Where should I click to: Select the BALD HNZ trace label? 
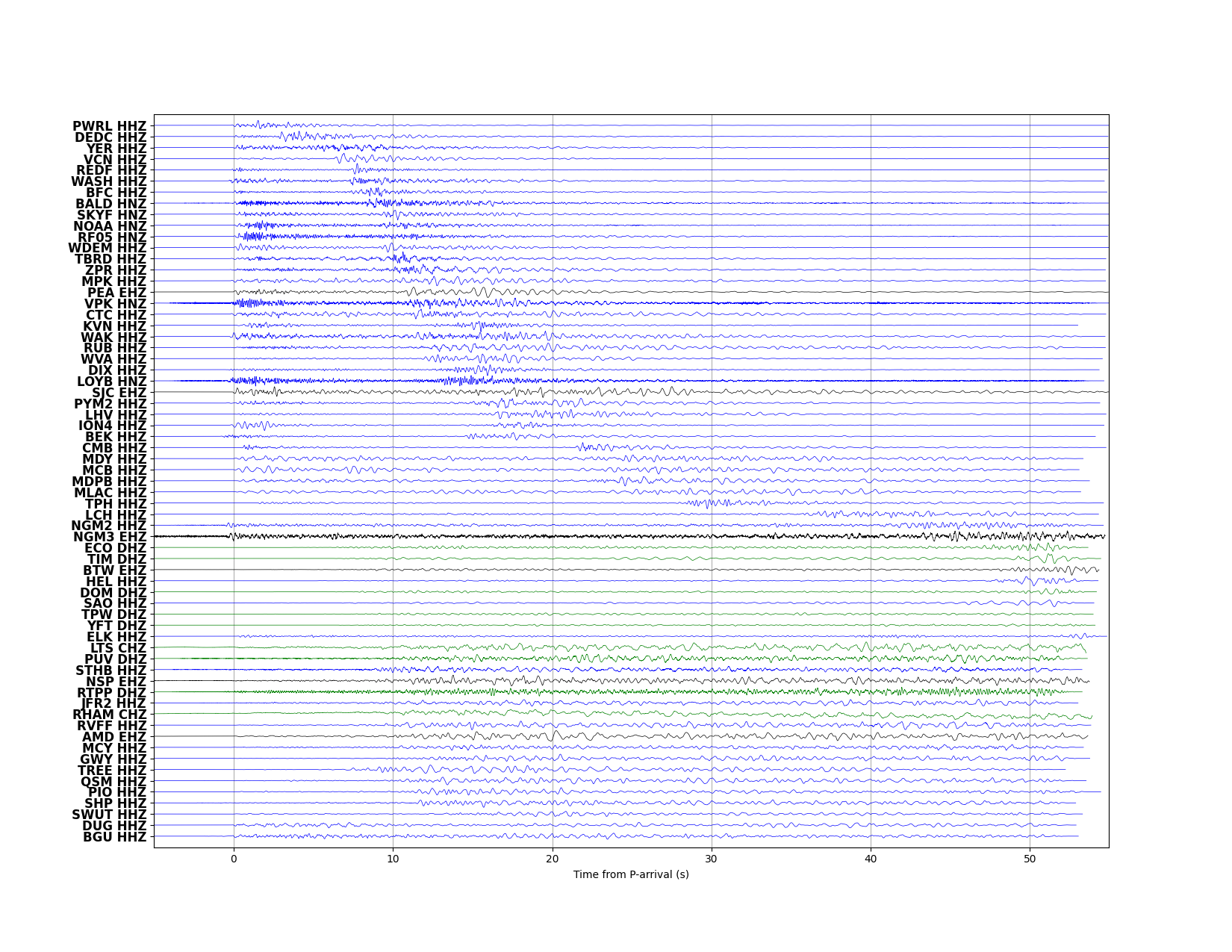pyautogui.click(x=111, y=204)
